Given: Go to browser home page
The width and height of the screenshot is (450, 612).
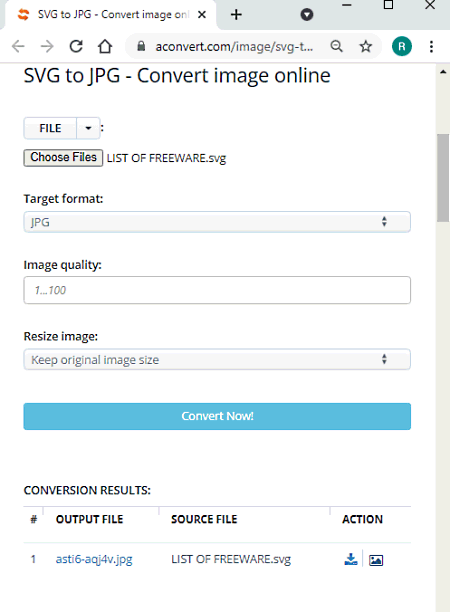Looking at the screenshot, I should click(x=105, y=46).
